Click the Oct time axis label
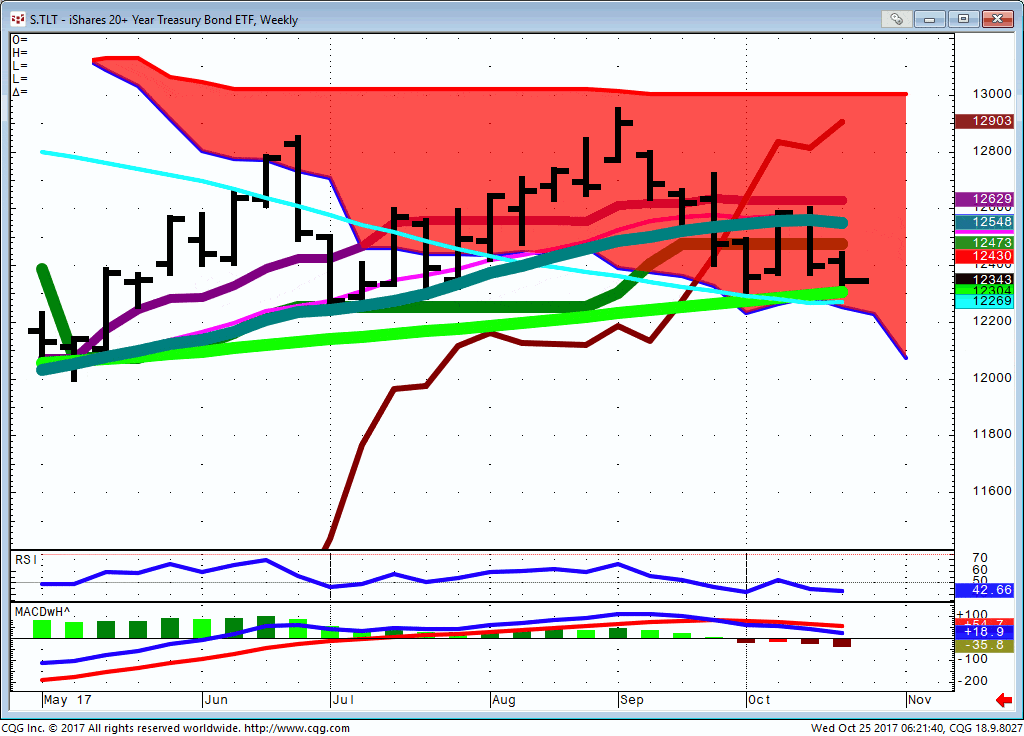Viewport: 1024px width, 736px height. pyautogui.click(x=759, y=700)
